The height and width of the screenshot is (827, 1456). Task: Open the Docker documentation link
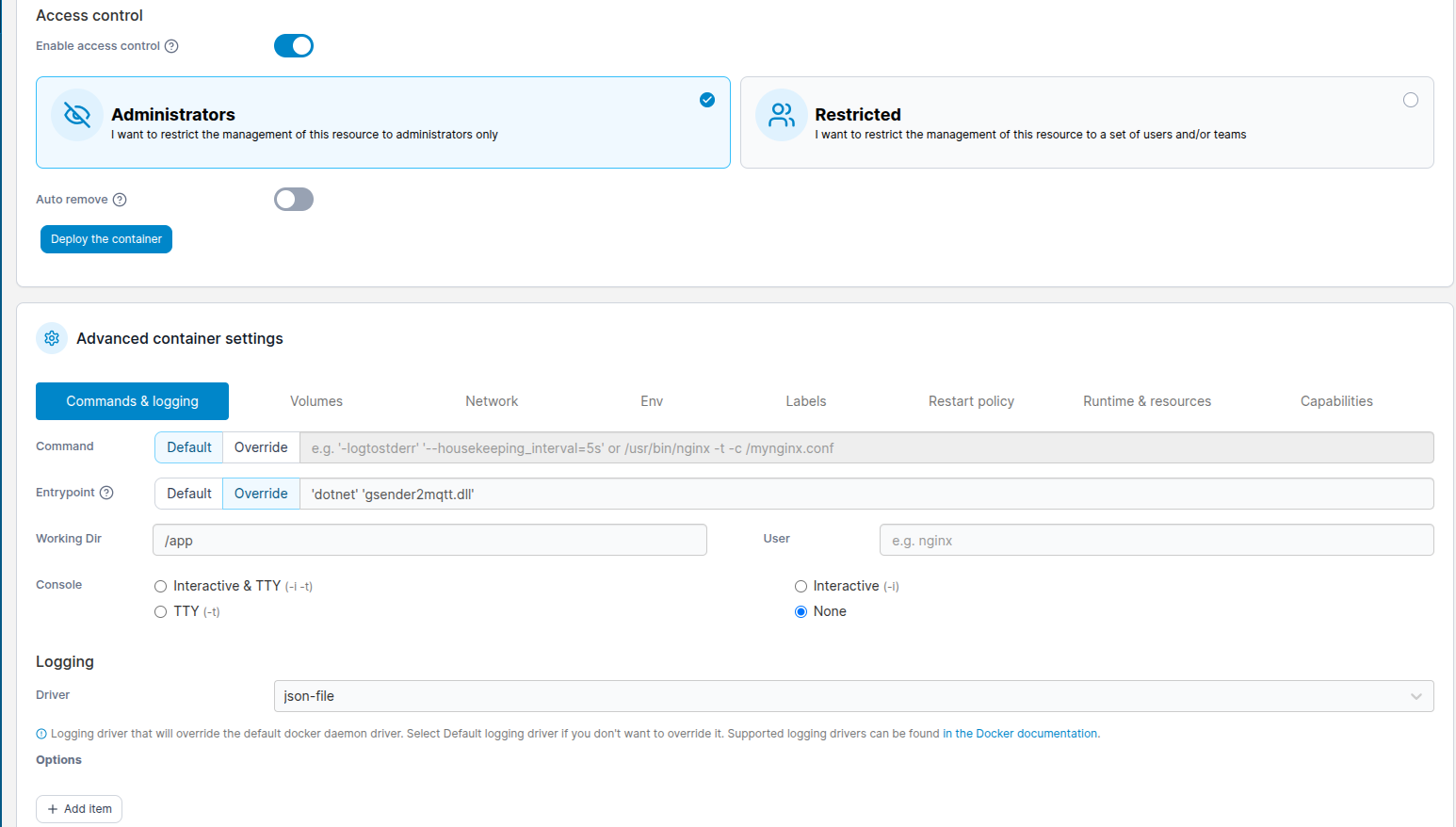tap(1021, 734)
